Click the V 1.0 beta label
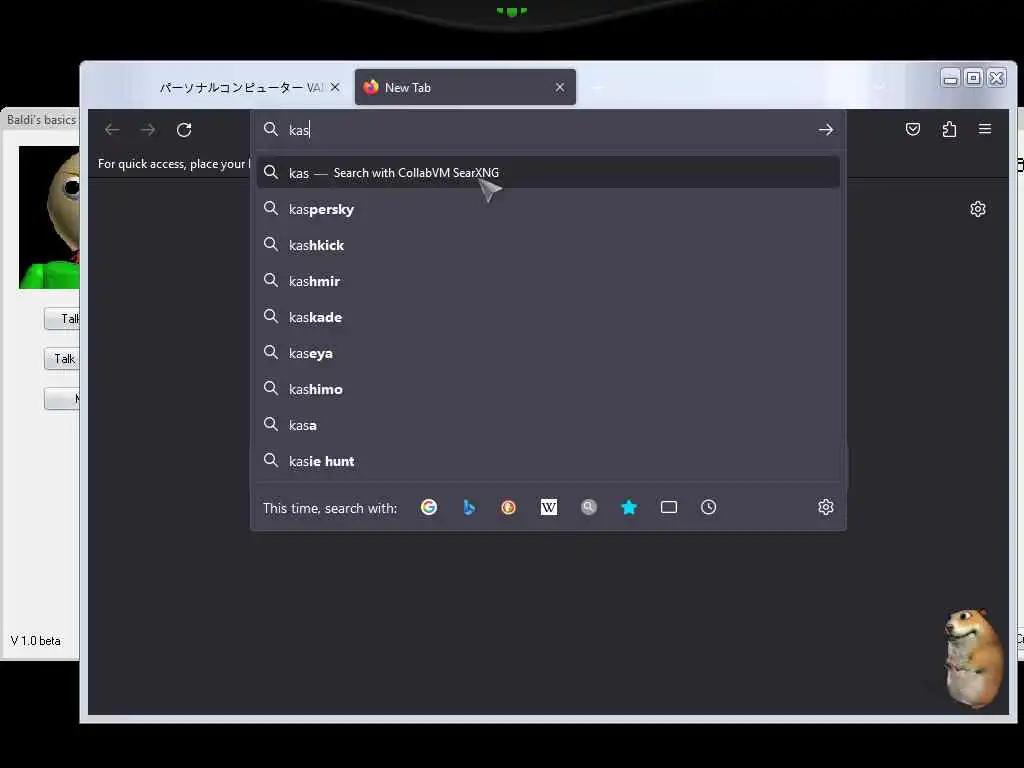The height and width of the screenshot is (768, 1024). click(x=36, y=641)
